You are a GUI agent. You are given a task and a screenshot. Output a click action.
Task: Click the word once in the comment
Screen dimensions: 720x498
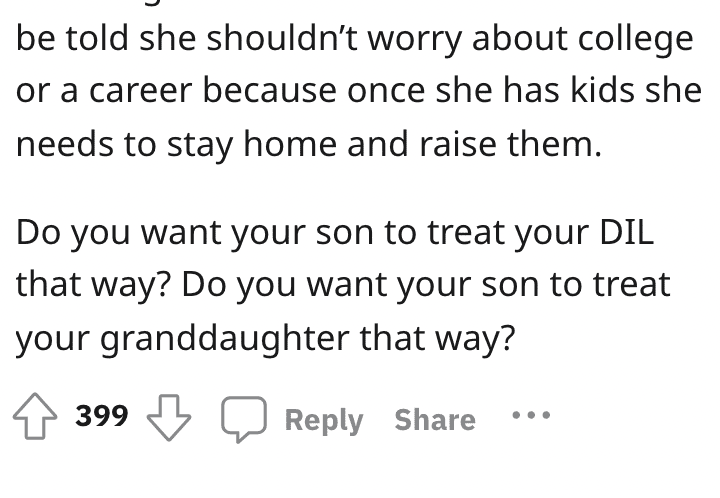click(x=386, y=91)
